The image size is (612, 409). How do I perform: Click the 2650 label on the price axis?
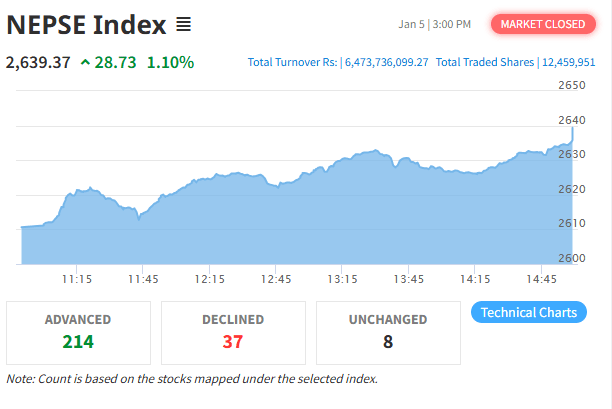571,86
